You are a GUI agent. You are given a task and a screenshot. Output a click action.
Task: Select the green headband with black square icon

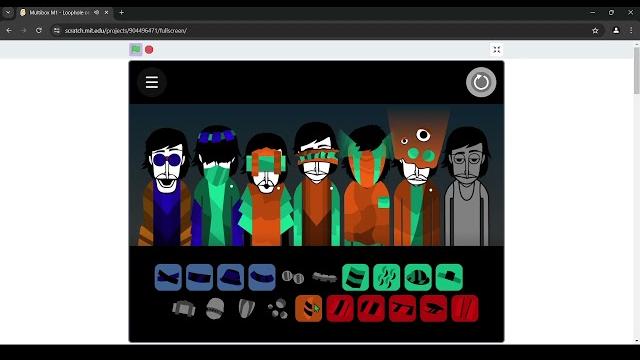449,278
